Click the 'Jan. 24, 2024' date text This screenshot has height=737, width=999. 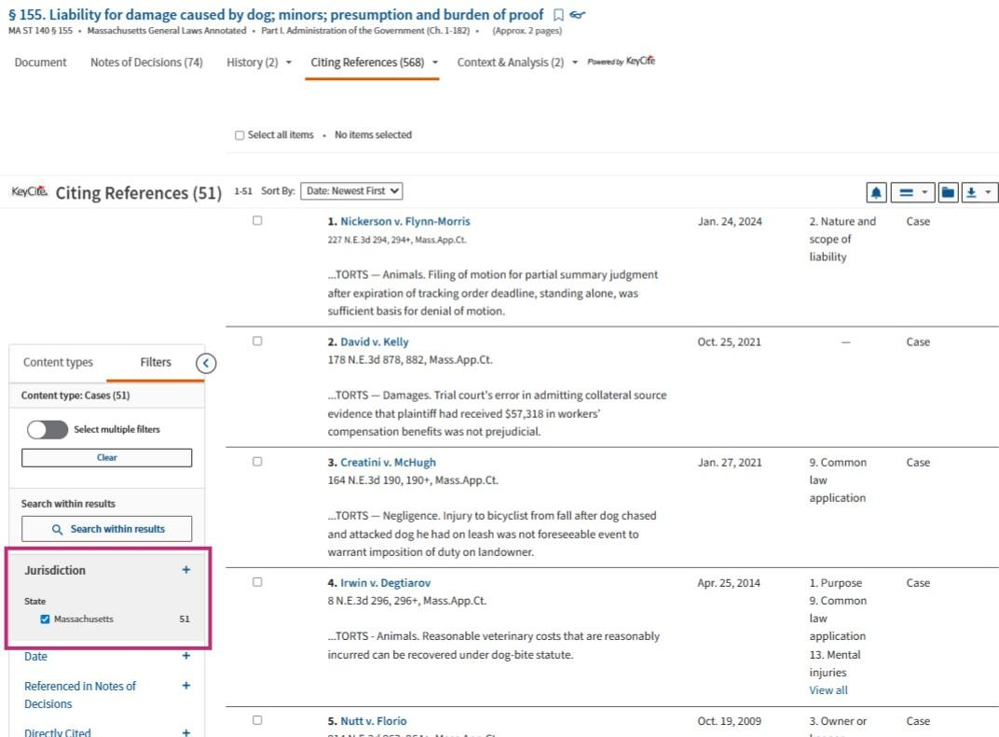click(x=729, y=221)
